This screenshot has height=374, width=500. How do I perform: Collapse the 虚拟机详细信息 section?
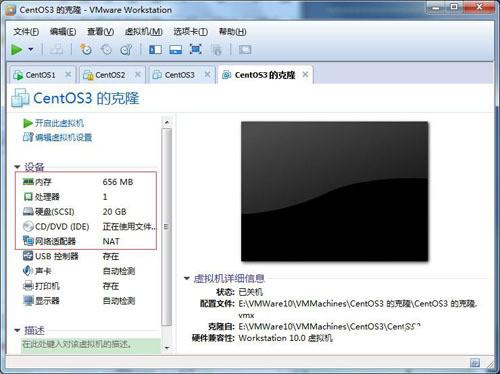[x=187, y=278]
